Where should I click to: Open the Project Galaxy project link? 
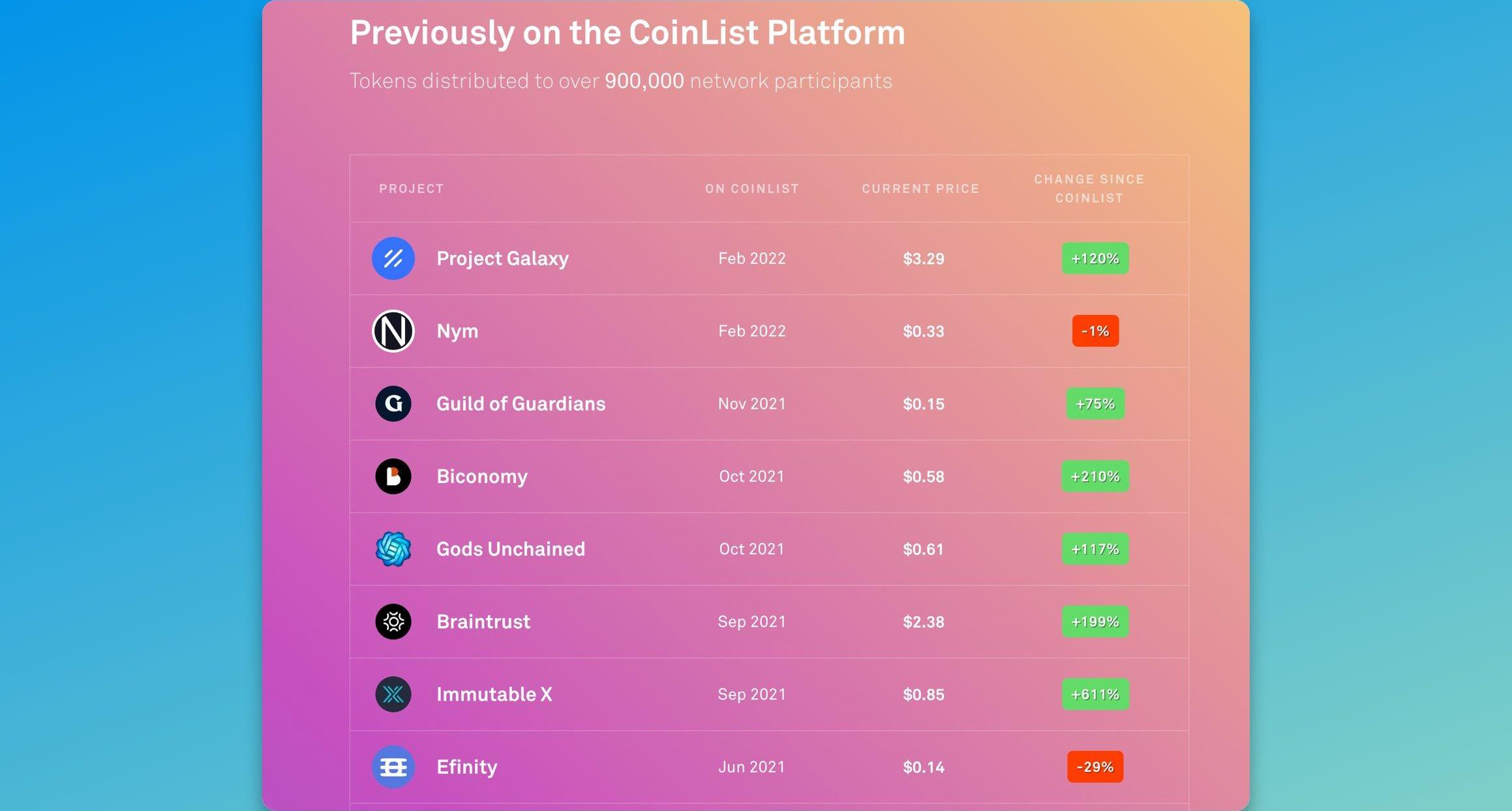pos(502,258)
